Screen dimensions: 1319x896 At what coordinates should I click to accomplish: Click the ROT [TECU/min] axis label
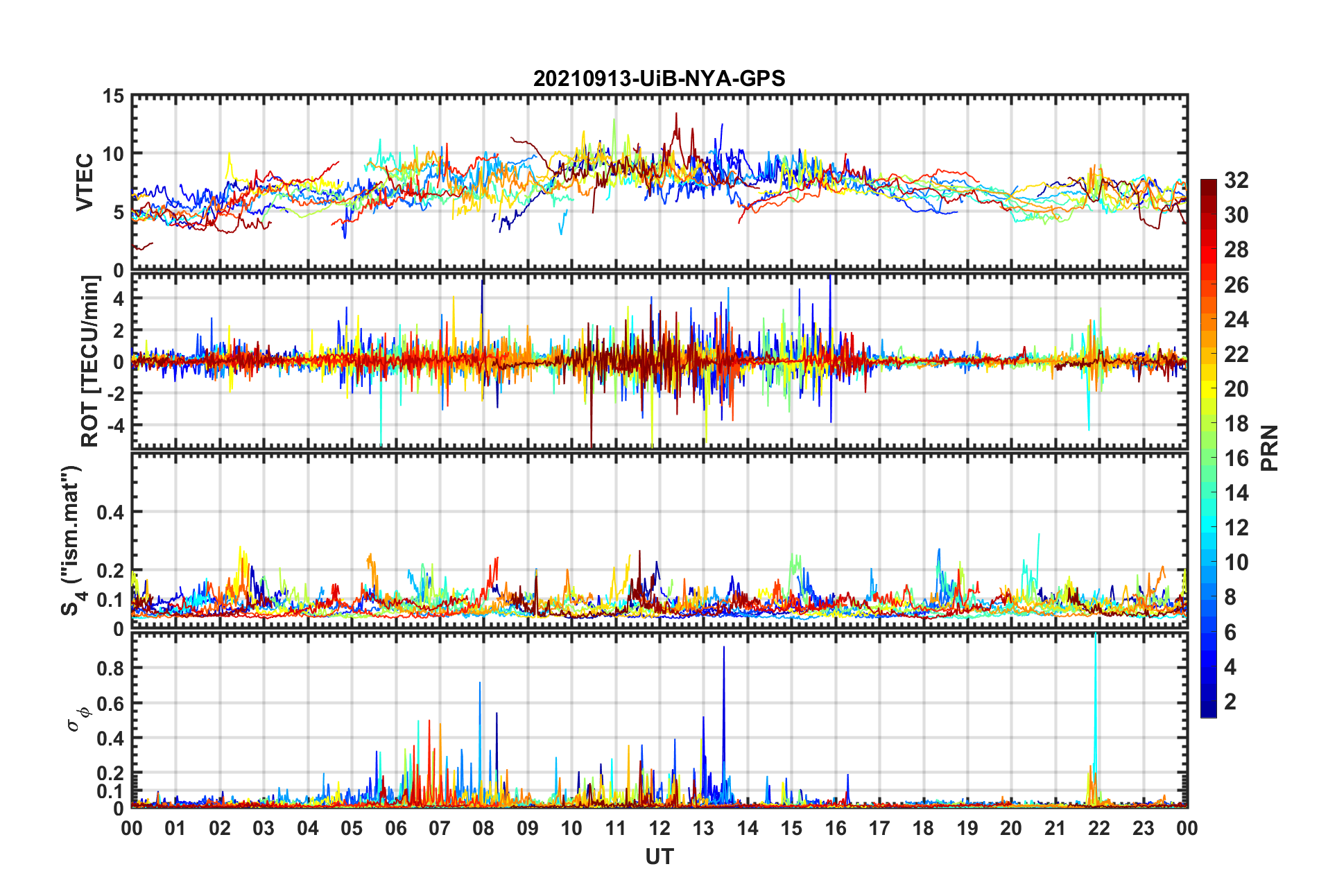90,361
